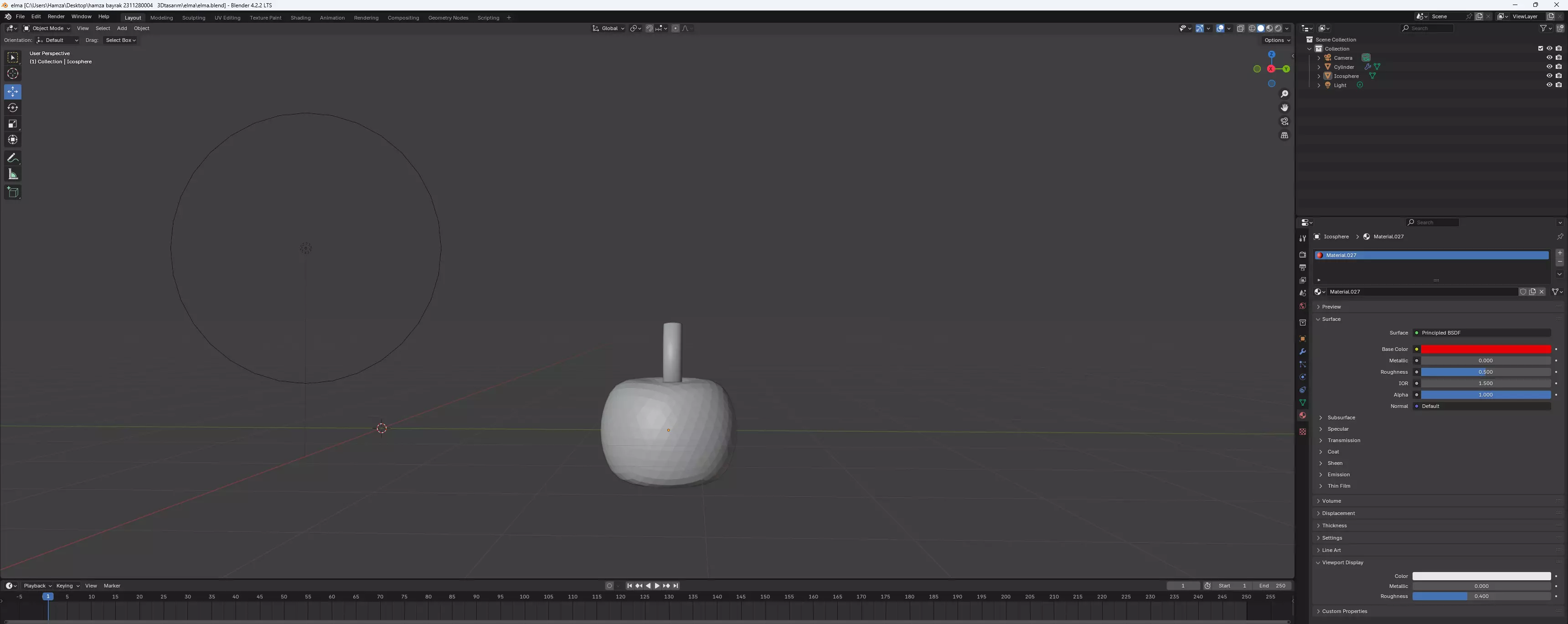This screenshot has height=624, width=1568.
Task: Open the Modifiers properties tab
Action: click(x=1303, y=352)
